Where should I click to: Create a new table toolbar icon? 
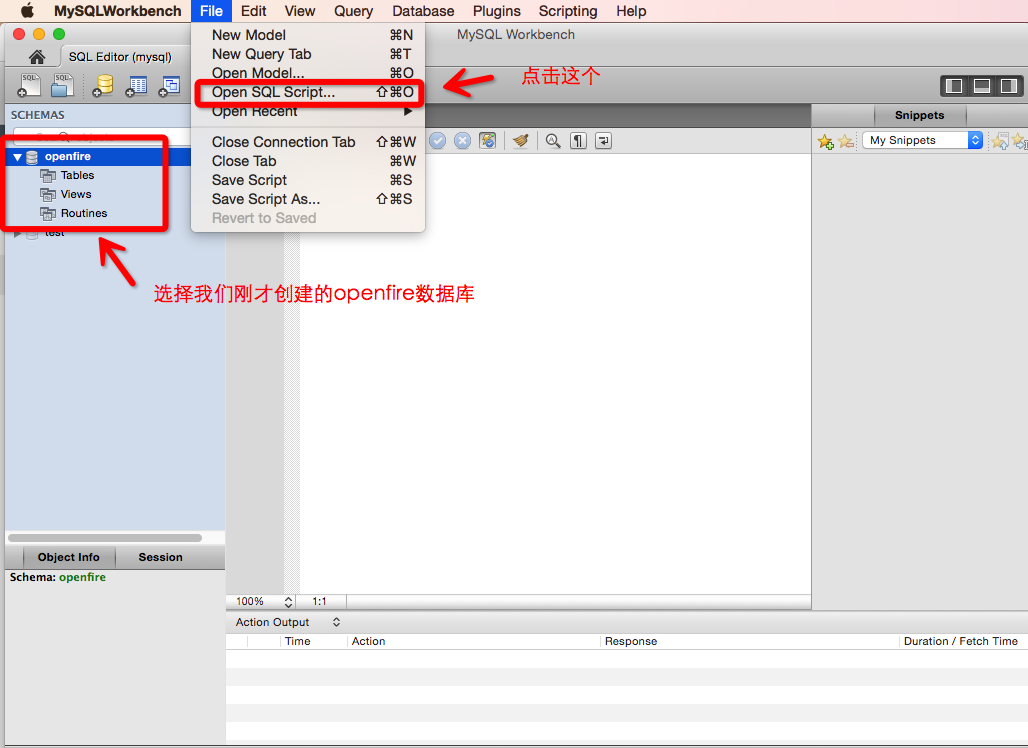136,86
